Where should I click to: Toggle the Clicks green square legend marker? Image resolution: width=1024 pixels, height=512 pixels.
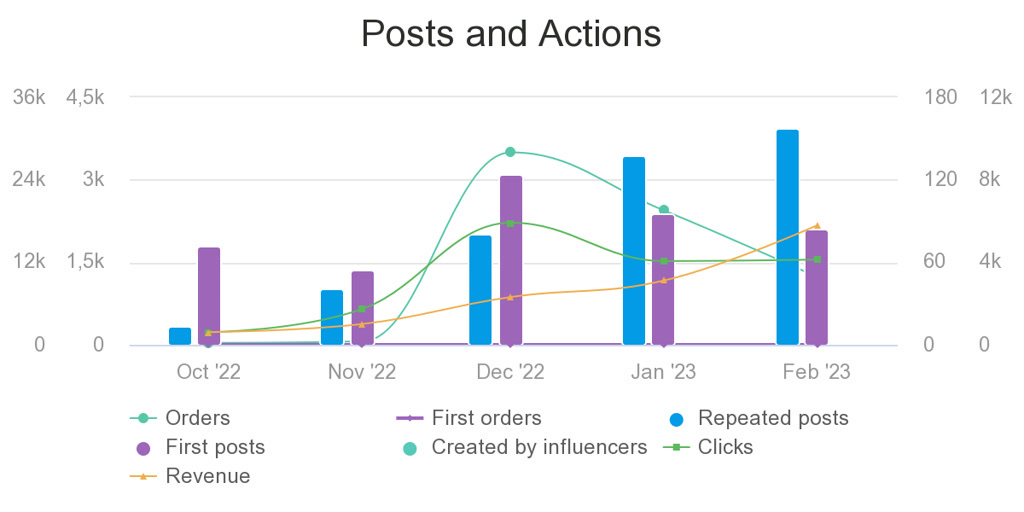(677, 447)
